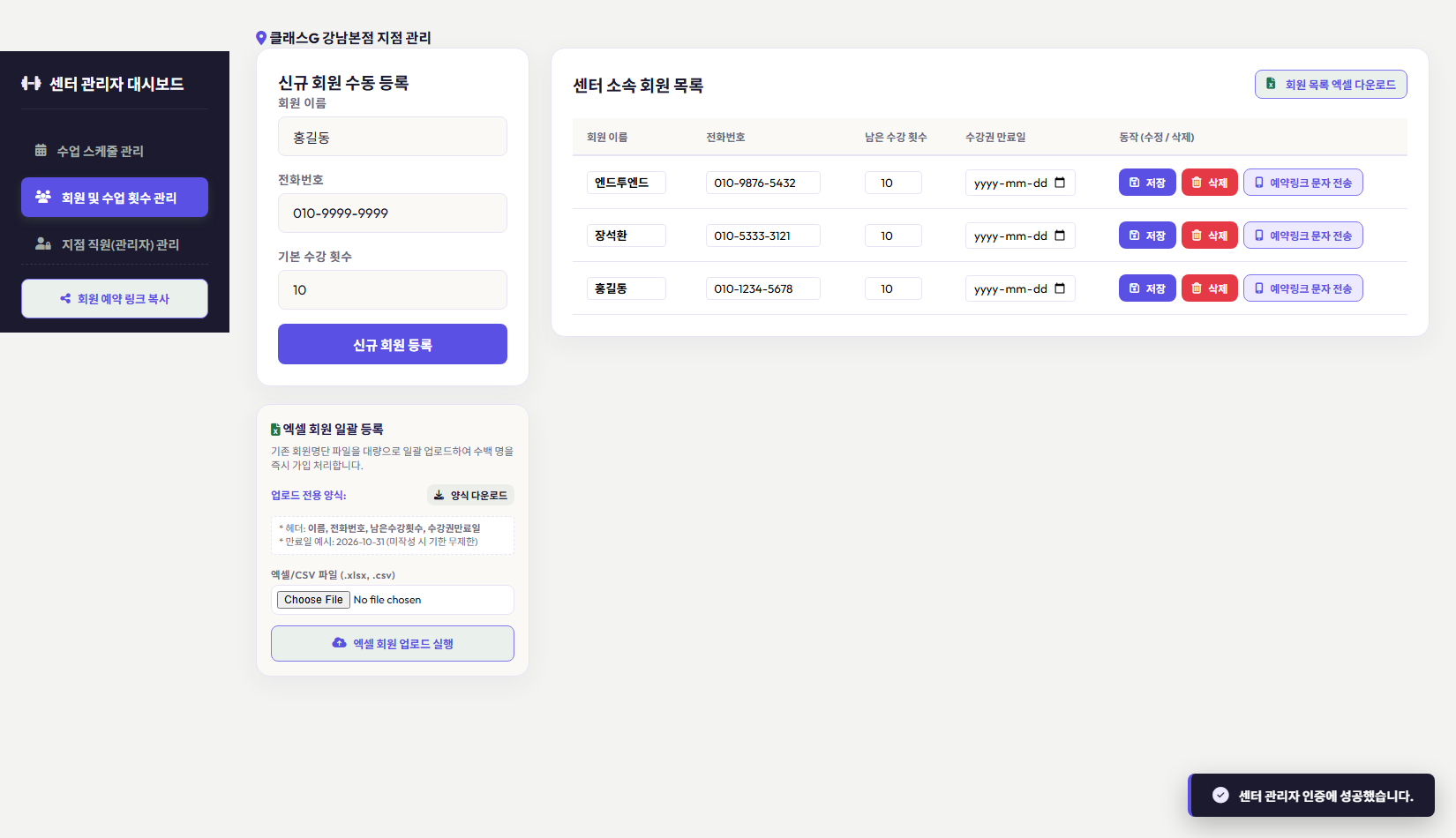Send 예약링크 문자 to 엔드투엔드
This screenshot has width=1456, height=838.
[x=1303, y=183]
